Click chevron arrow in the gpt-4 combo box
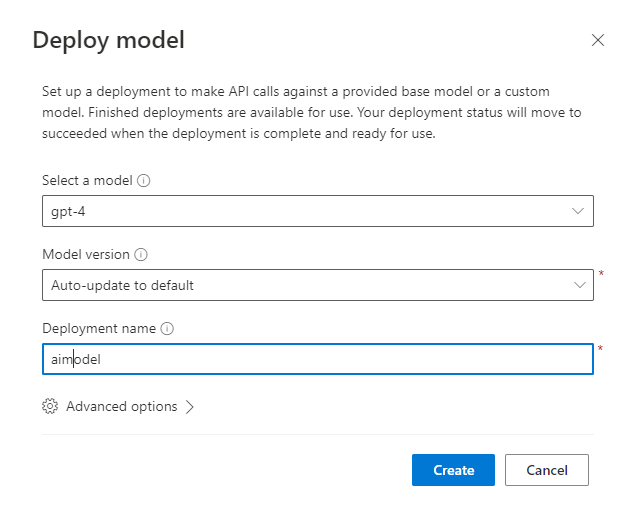 coord(578,211)
